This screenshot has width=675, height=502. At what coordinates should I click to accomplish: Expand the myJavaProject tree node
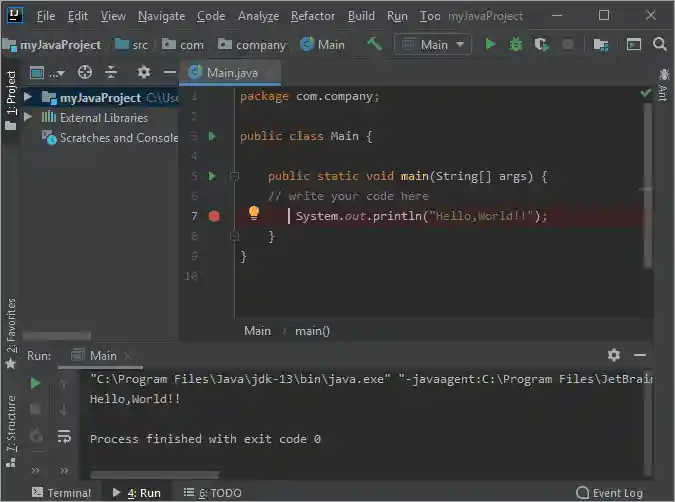28,98
